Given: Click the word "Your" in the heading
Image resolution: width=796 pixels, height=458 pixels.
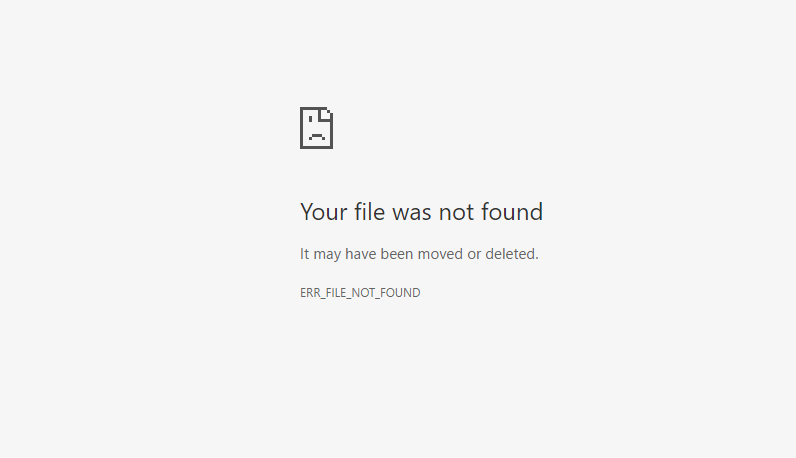Looking at the screenshot, I should 324,212.
